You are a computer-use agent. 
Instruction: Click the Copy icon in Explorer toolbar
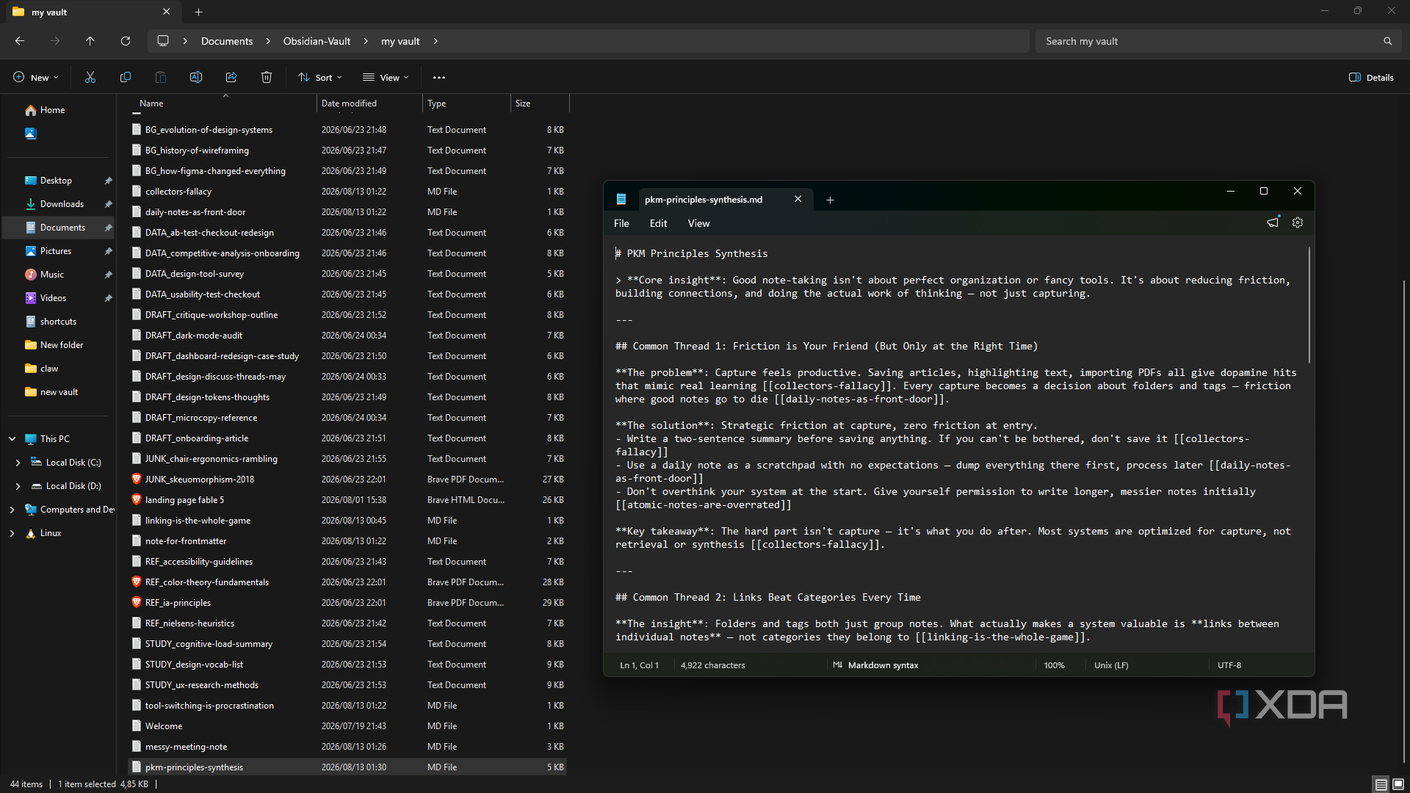pyautogui.click(x=125, y=77)
